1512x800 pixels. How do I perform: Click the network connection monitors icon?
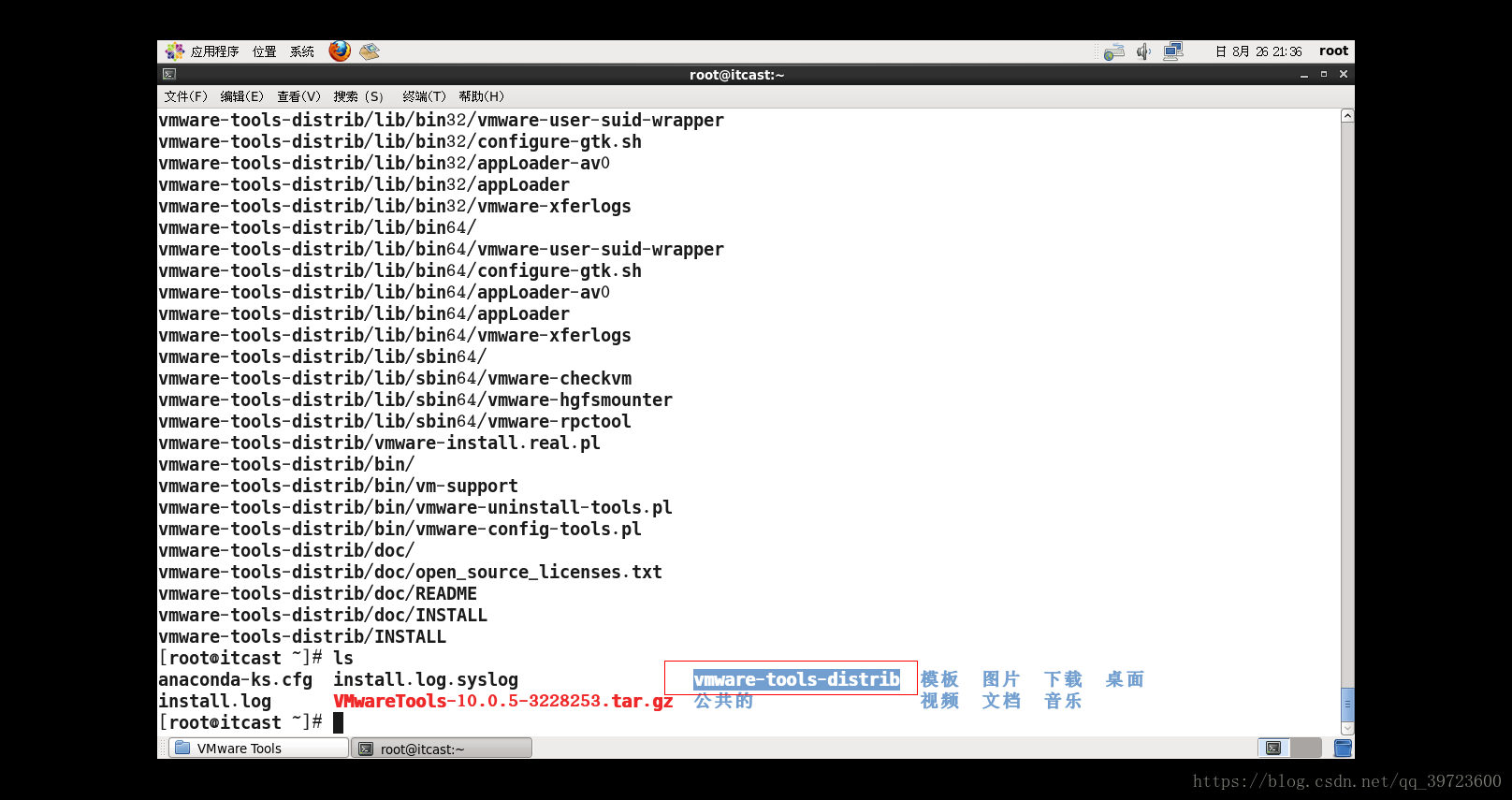point(1173,51)
